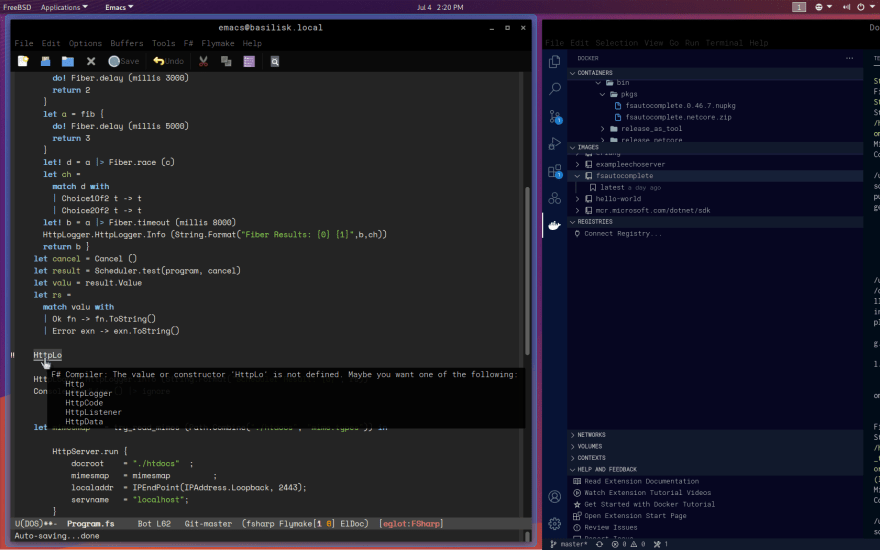This screenshot has height=550, width=880.
Task: Click Open Extension Start Page
Action: coord(635,516)
